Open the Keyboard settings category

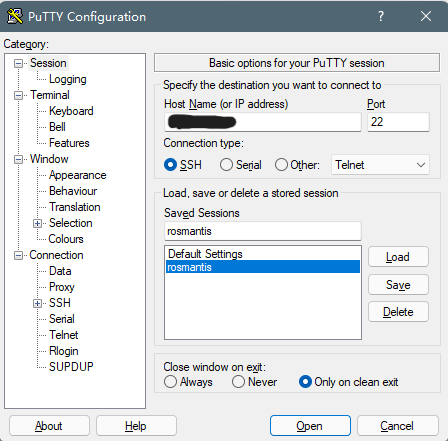[71, 111]
